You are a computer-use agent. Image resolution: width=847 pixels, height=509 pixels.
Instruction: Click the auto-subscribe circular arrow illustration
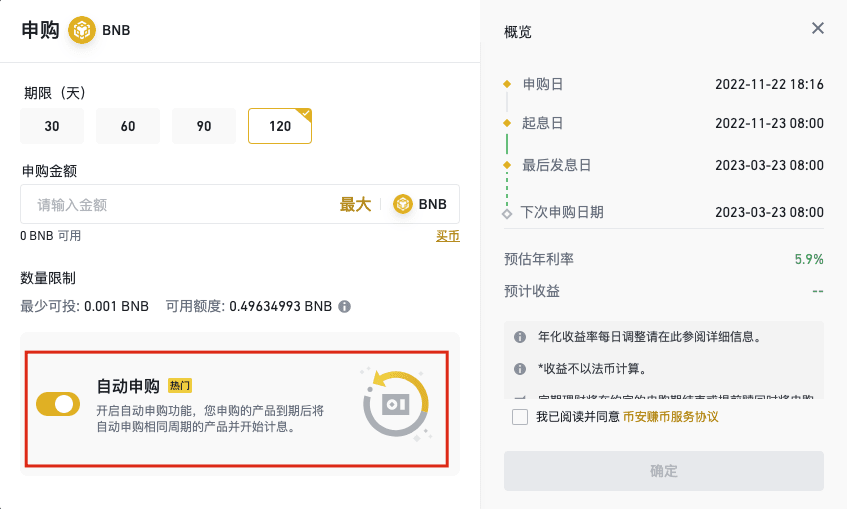click(x=396, y=403)
